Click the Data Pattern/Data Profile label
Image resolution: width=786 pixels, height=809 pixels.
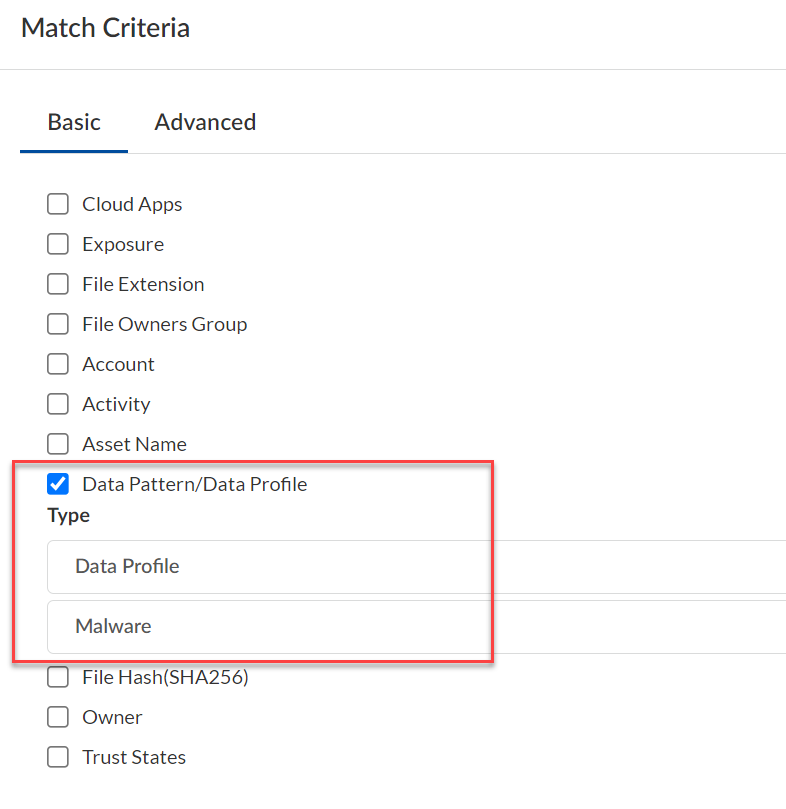(195, 484)
